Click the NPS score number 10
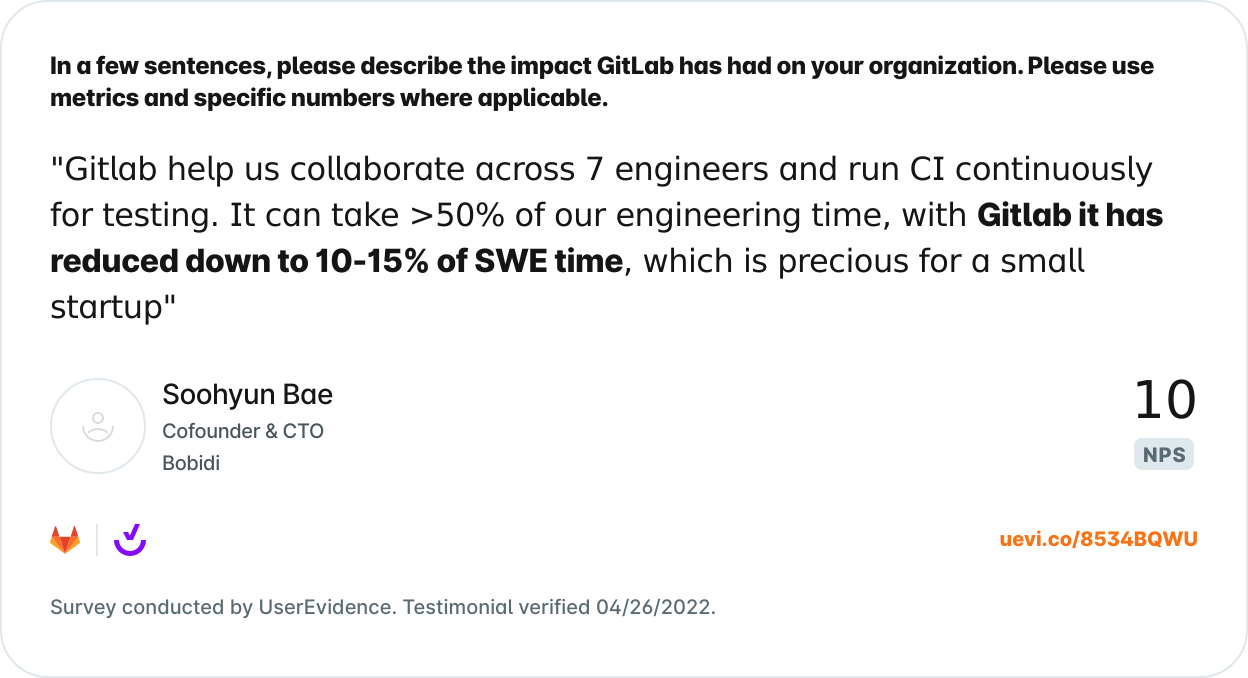The height and width of the screenshot is (678, 1248). click(x=1165, y=401)
